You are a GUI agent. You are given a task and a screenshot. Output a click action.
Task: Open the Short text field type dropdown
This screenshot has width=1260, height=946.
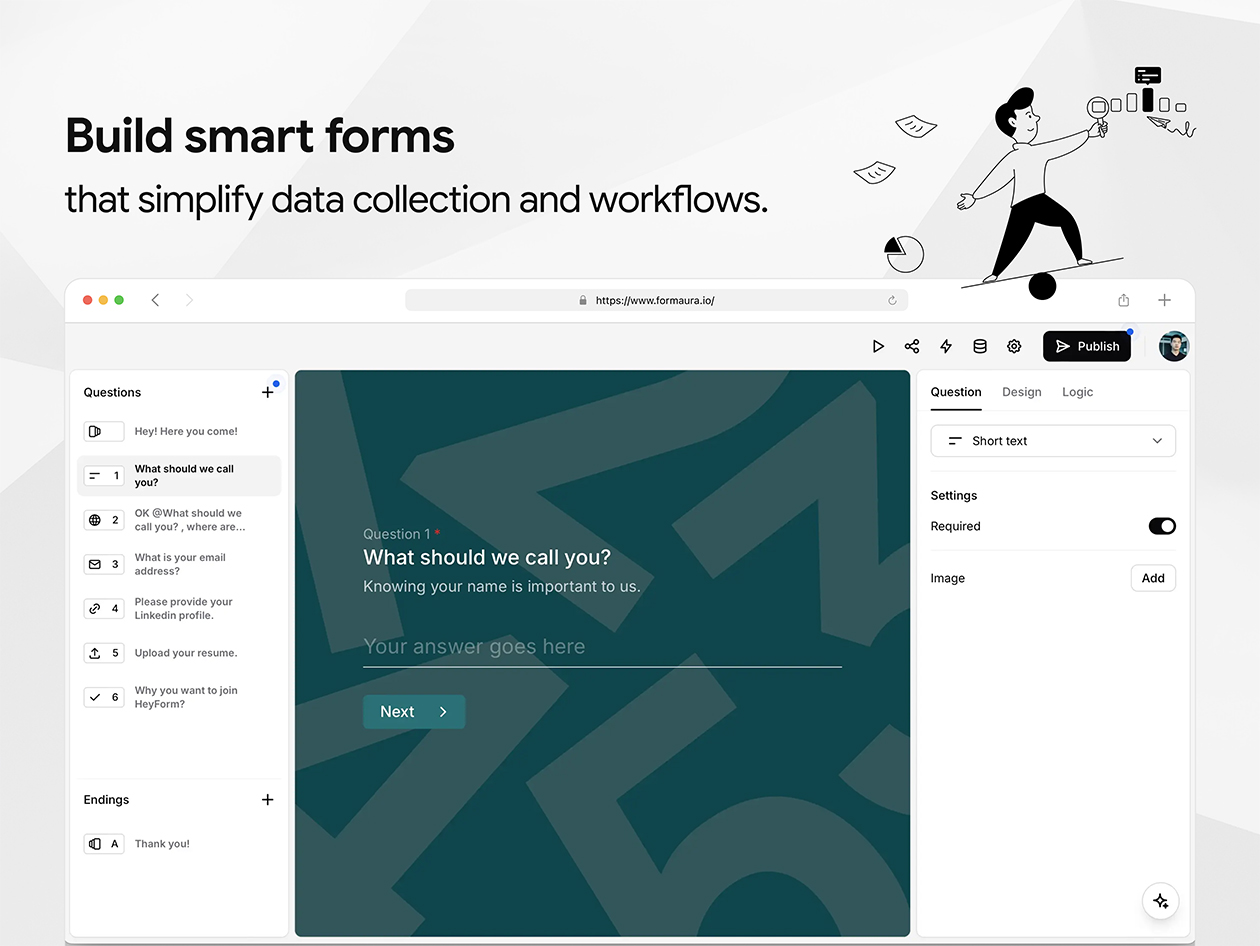[x=1053, y=441]
